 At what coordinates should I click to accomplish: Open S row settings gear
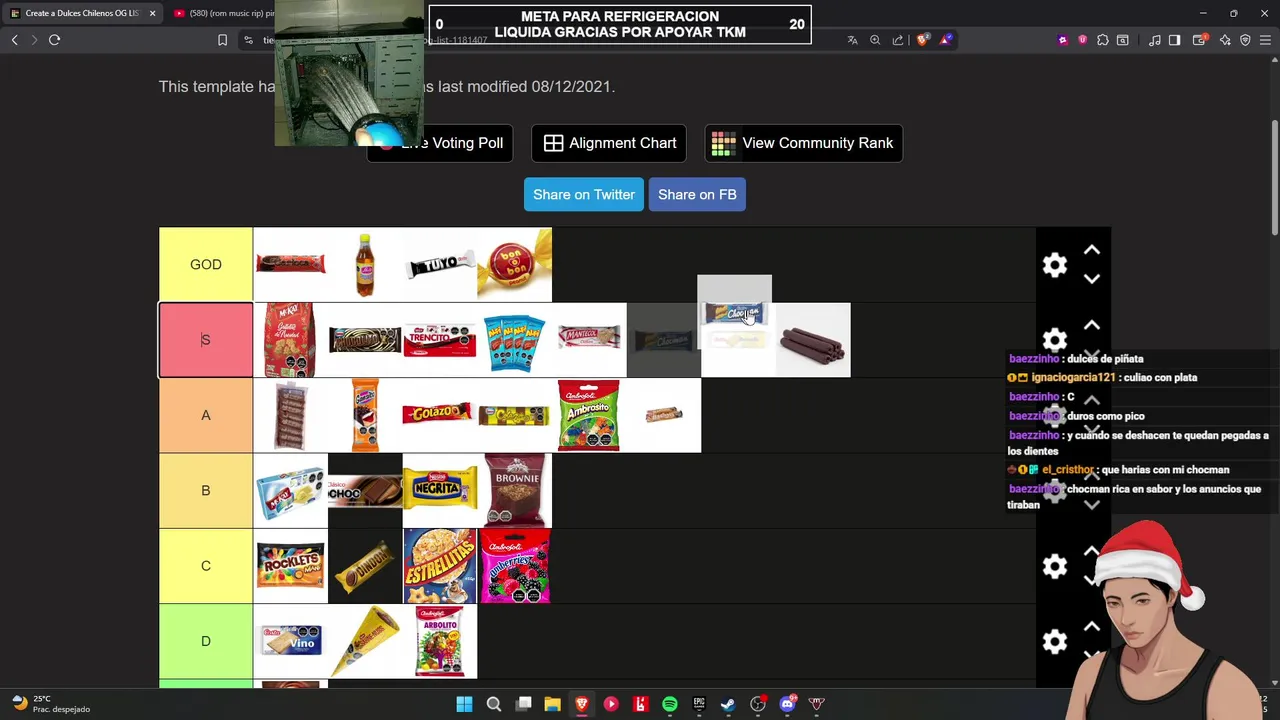(x=1055, y=340)
